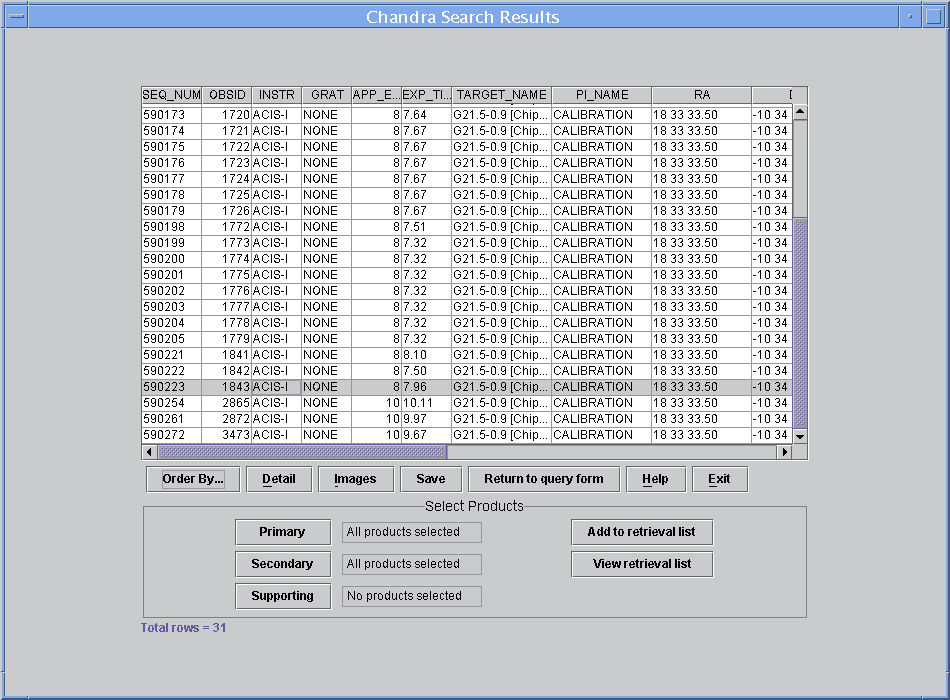Viewport: 950px width, 700px height.
Task: Select row with OBSID 3473
Action: [x=467, y=435]
